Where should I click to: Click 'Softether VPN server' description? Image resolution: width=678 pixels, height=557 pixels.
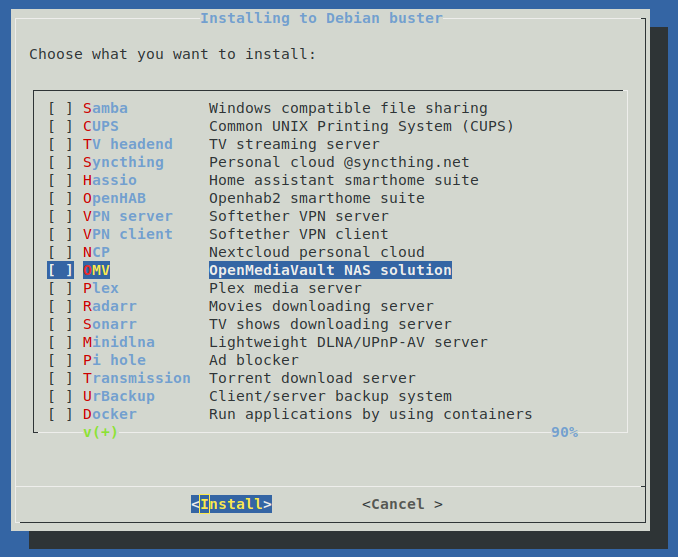pos(299,216)
